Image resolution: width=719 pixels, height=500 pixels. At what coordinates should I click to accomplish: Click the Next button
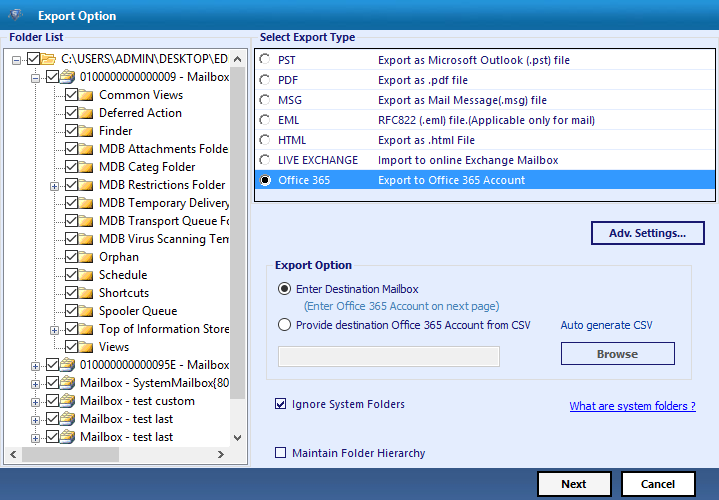pos(574,484)
